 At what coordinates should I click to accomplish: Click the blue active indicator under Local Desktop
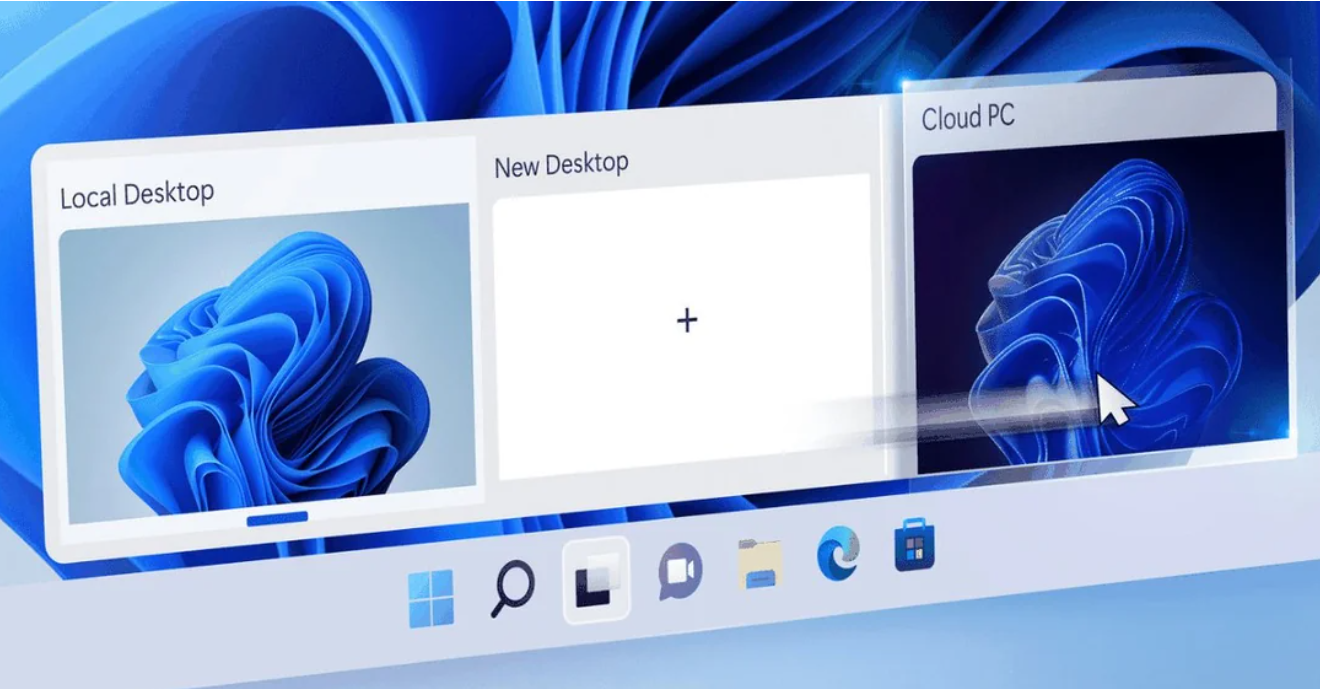click(x=277, y=517)
